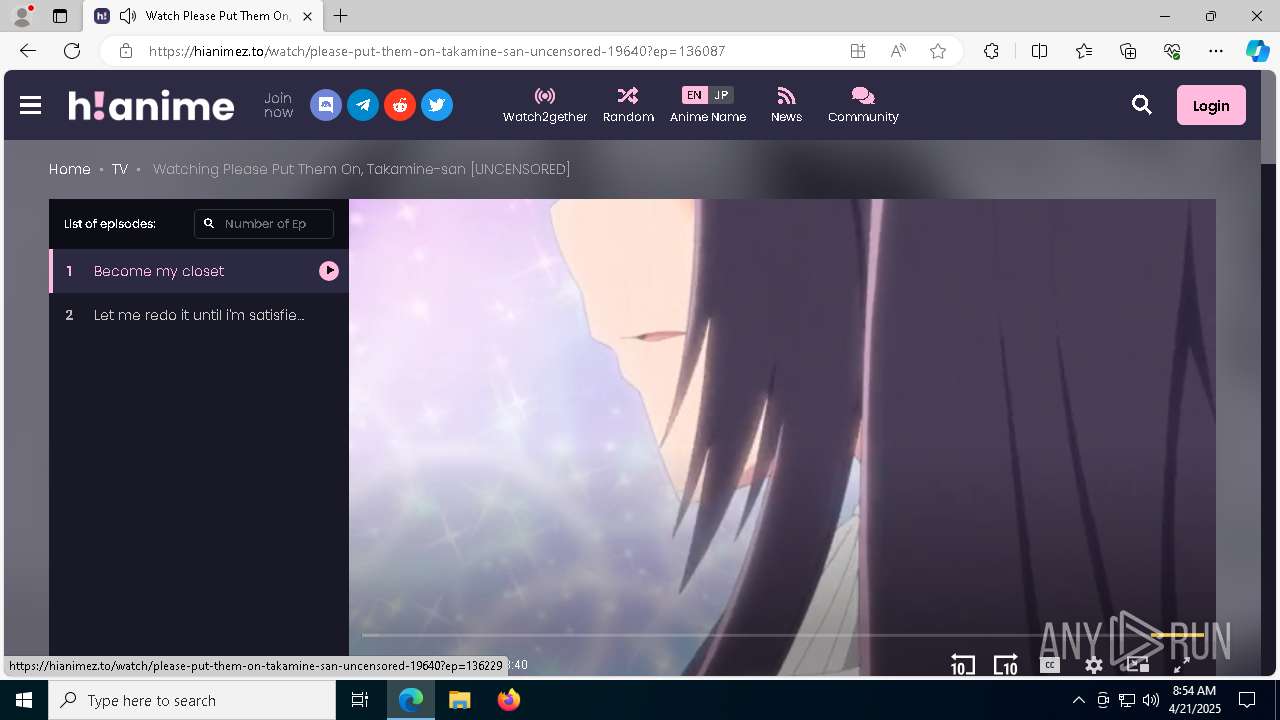1280x720 pixels.
Task: Open the Discord join link
Action: [326, 105]
